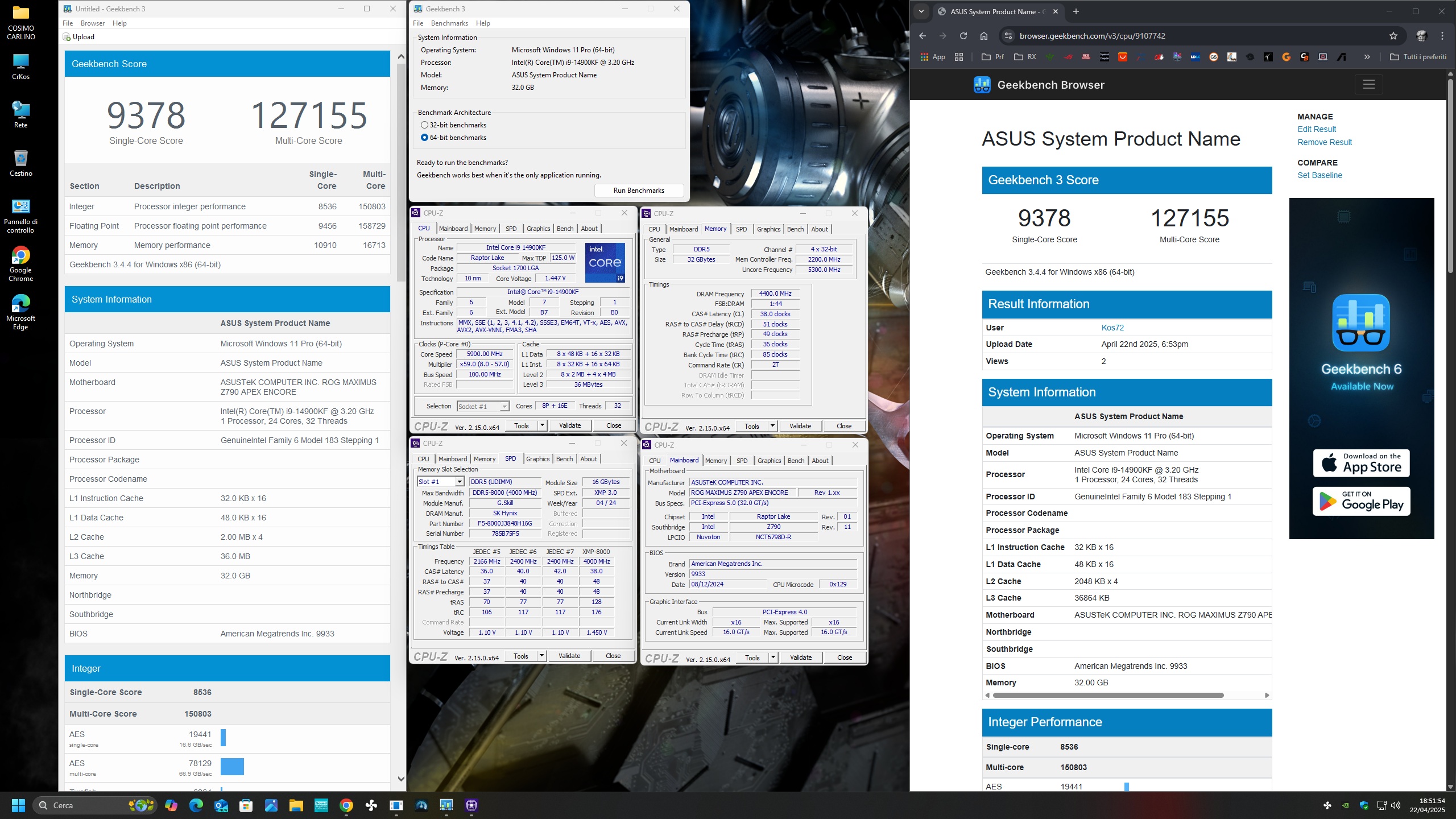Click Edit Result link
Image resolution: width=1456 pixels, height=819 pixels.
coord(1316,129)
